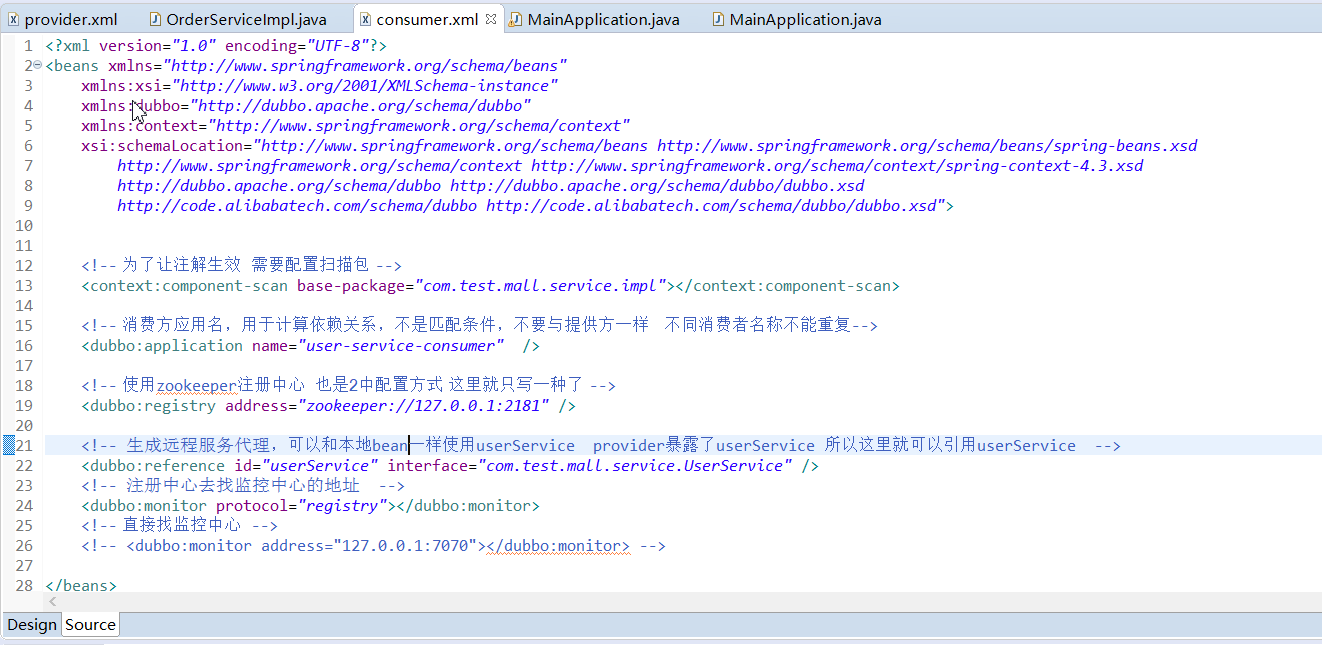
Task: Collapse the beans element fold on line 2
Action: pyautogui.click(x=38, y=66)
